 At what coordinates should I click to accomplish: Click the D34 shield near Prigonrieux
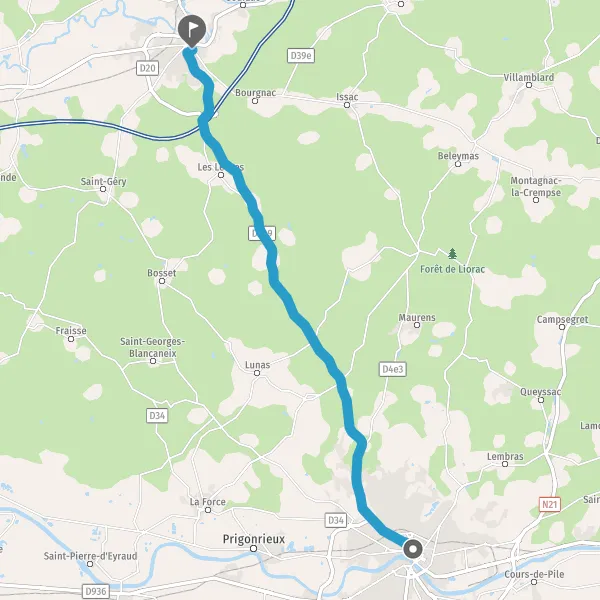[x=336, y=520]
